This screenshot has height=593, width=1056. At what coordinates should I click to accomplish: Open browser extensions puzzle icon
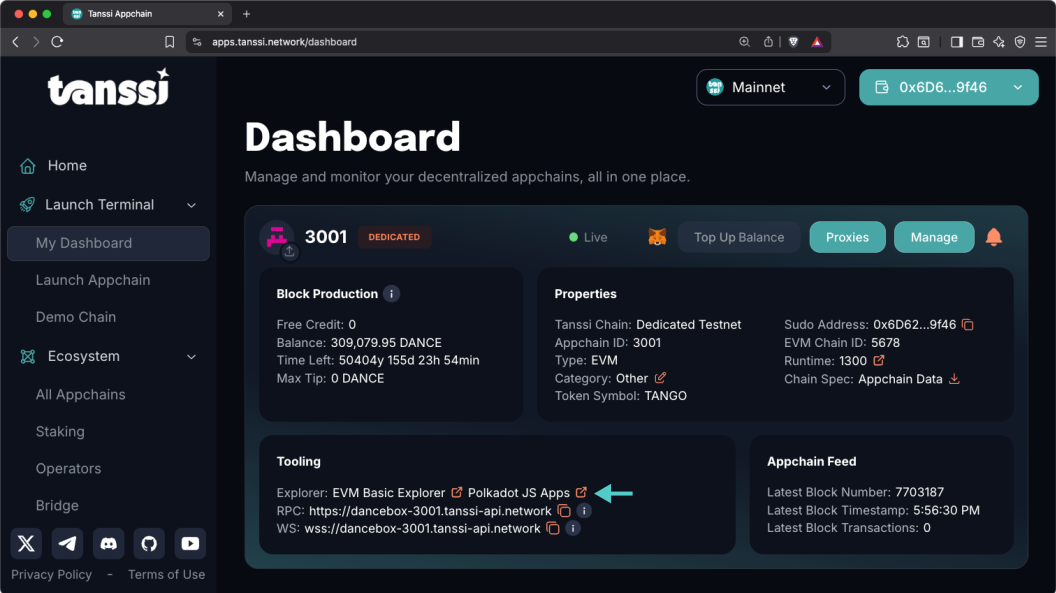click(x=902, y=42)
